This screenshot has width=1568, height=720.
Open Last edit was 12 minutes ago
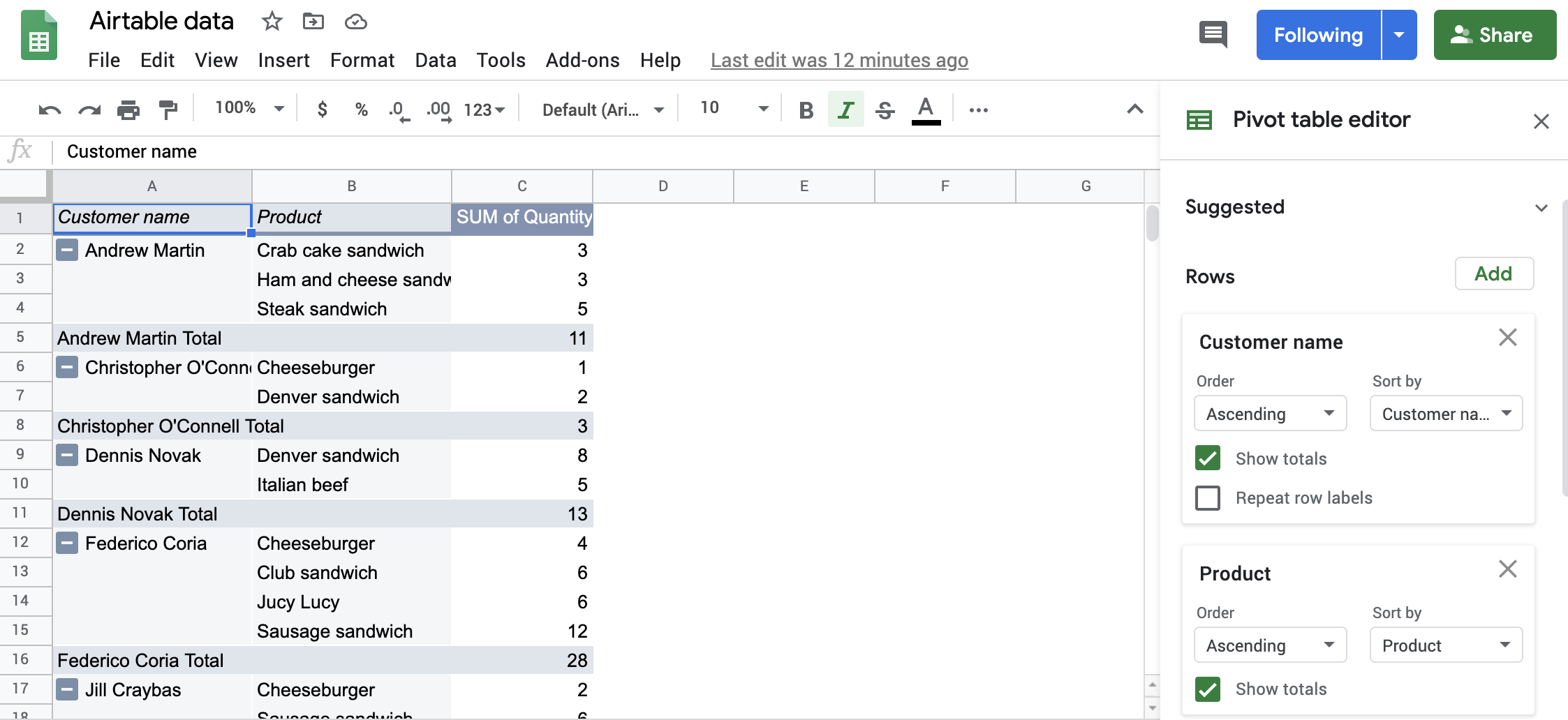[x=839, y=60]
